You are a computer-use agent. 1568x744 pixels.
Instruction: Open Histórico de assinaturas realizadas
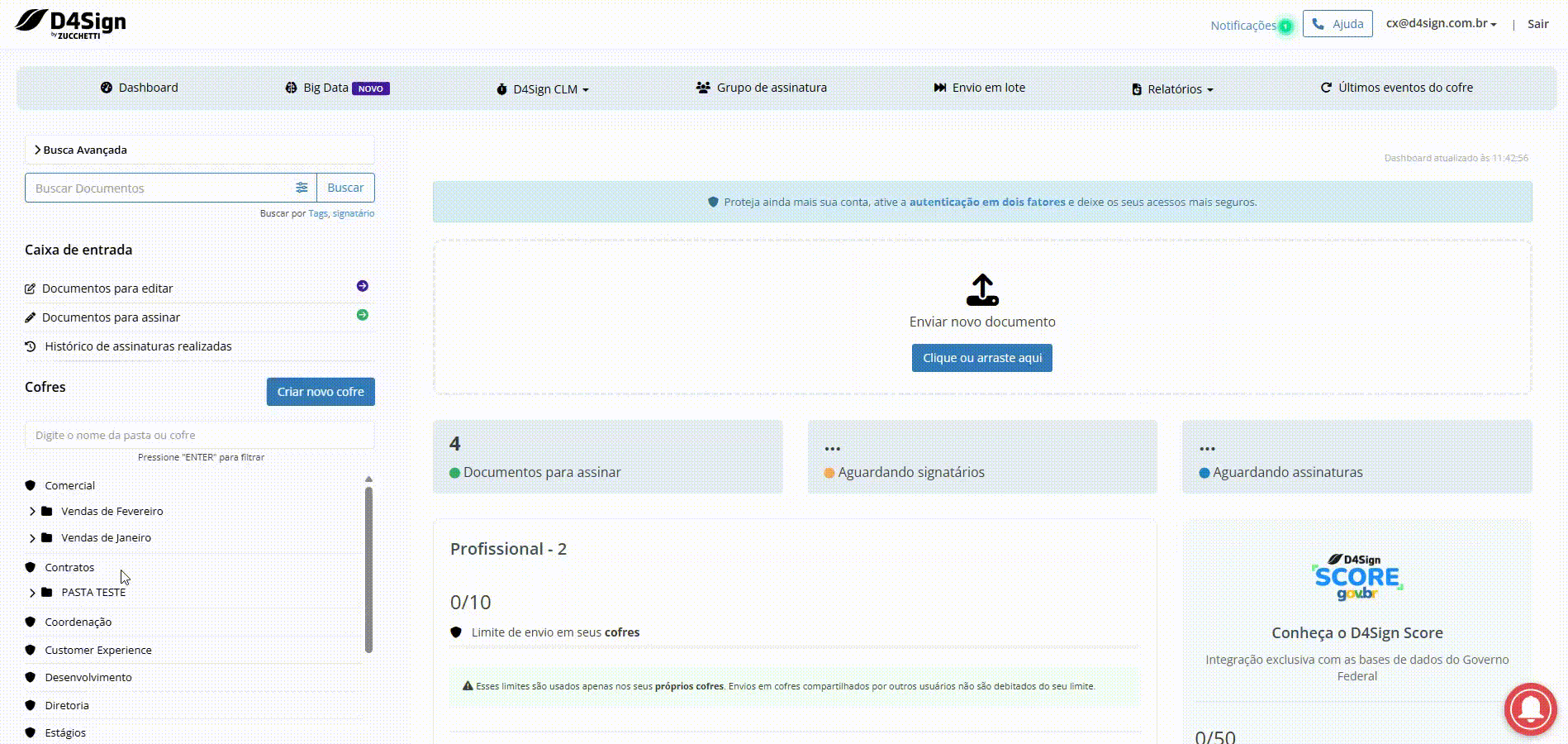pyautogui.click(x=138, y=346)
